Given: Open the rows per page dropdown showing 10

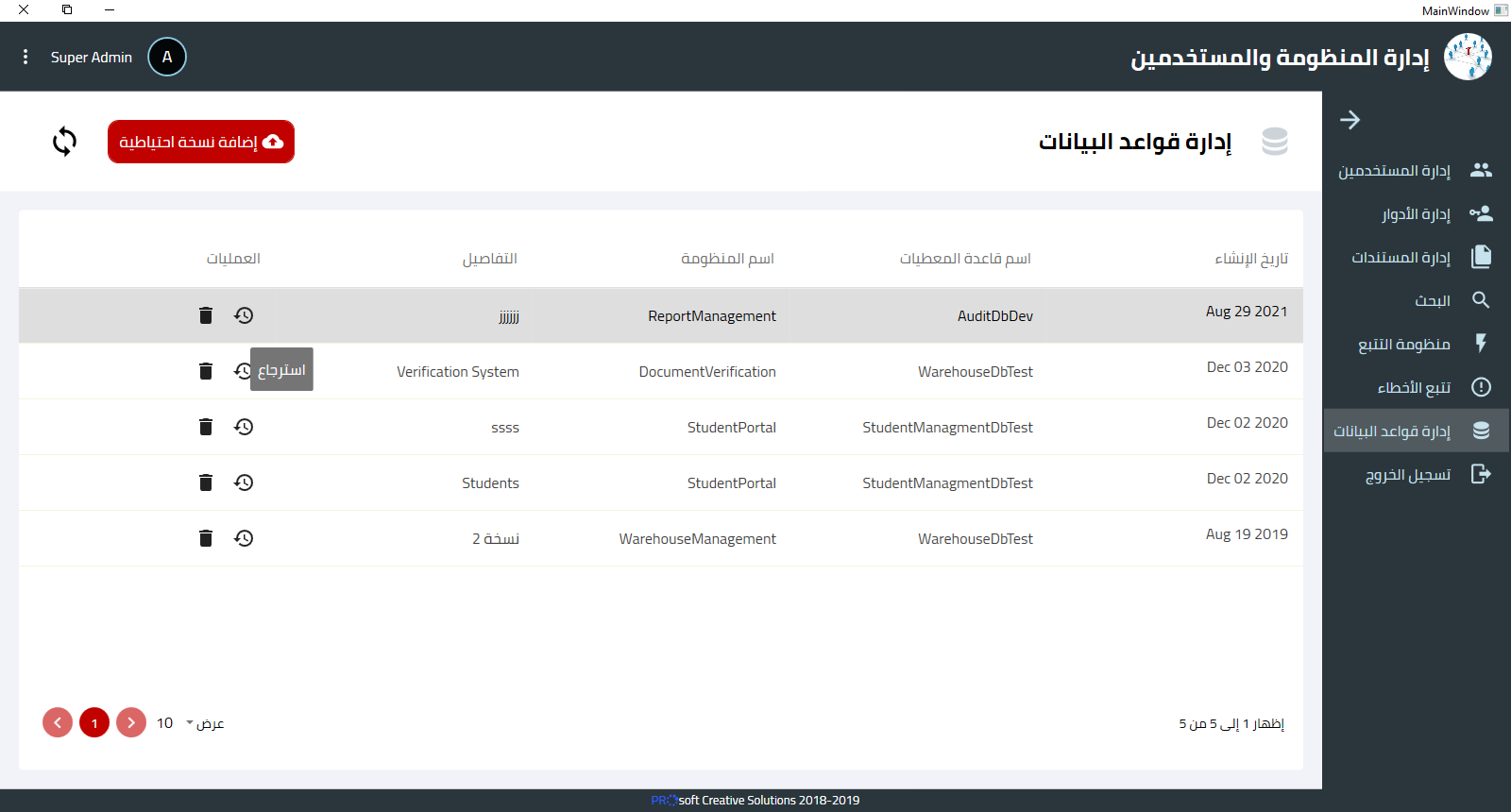Looking at the screenshot, I should coord(175,723).
